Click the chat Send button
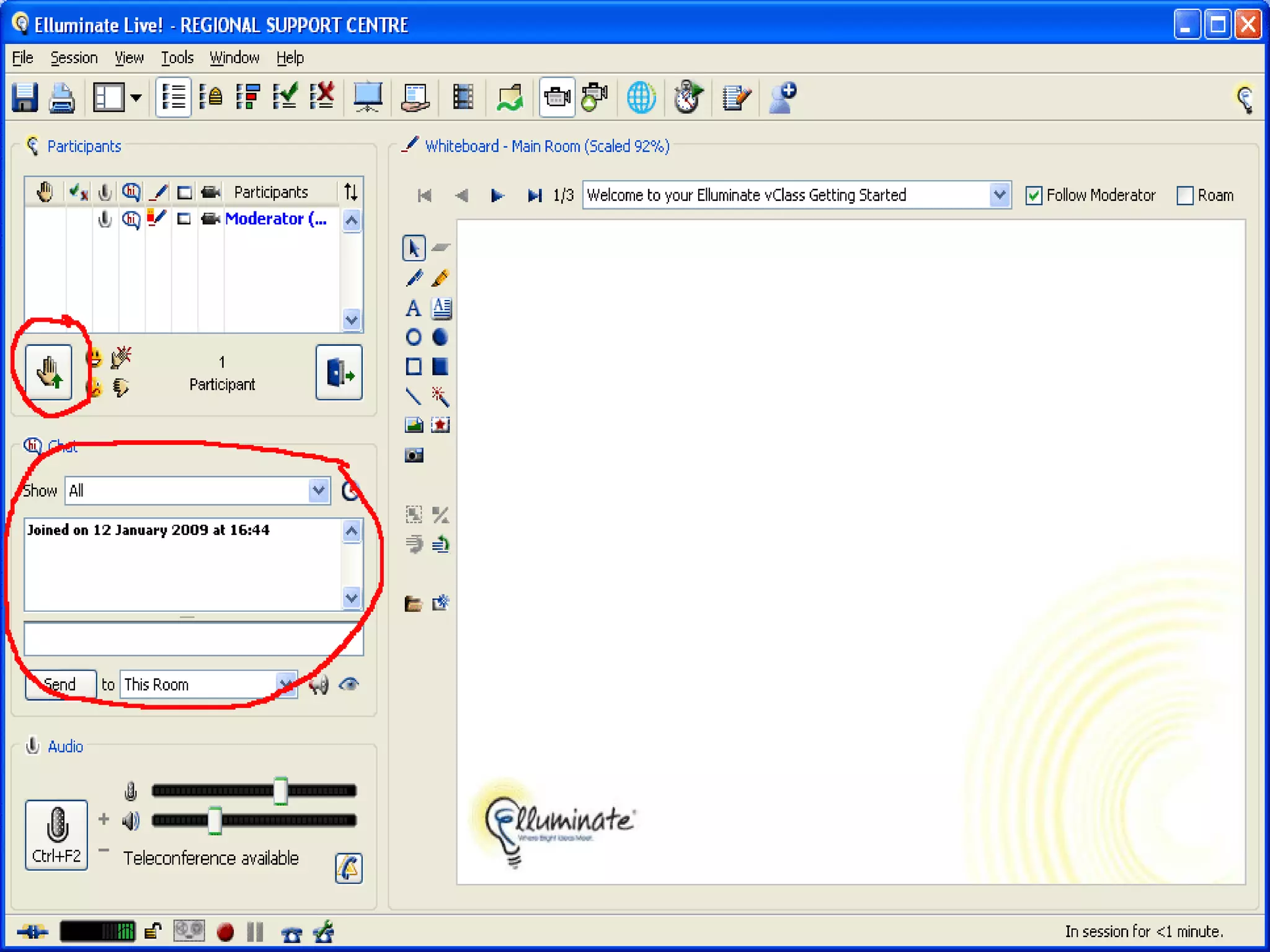 click(60, 684)
